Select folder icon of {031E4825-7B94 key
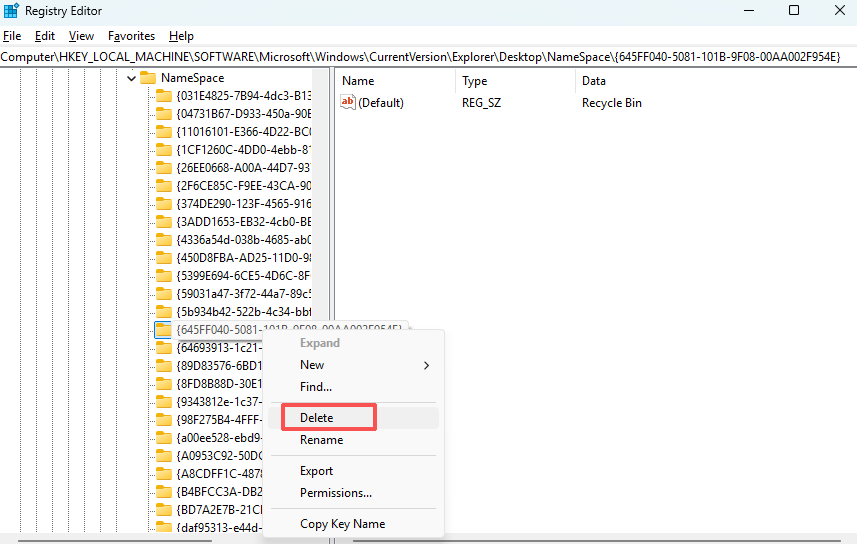Viewport: 857px width, 544px height. pos(163,96)
